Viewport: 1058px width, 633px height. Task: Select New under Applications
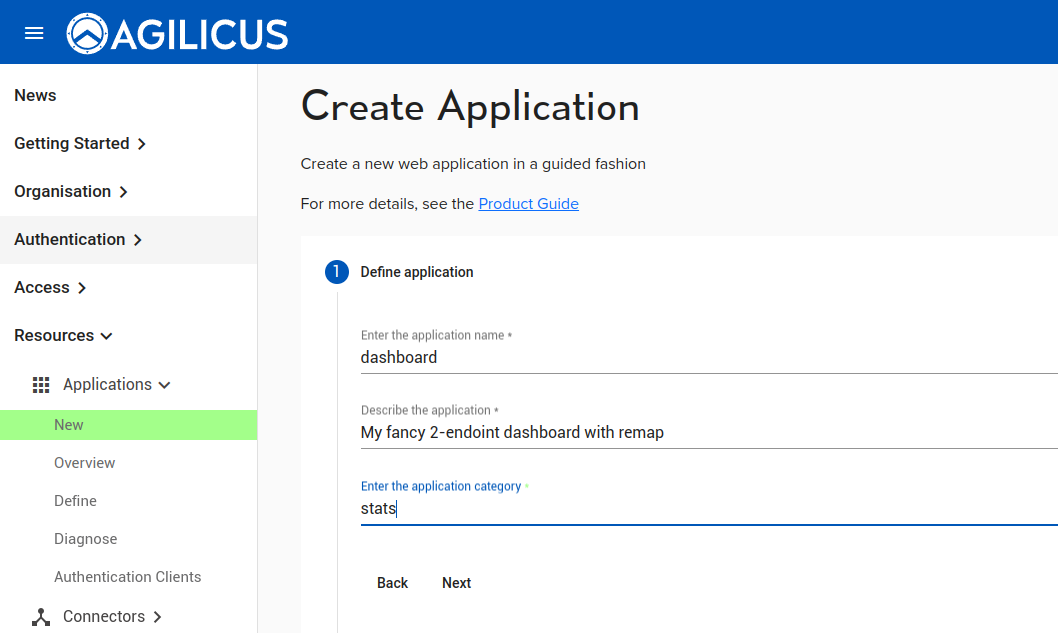point(69,425)
